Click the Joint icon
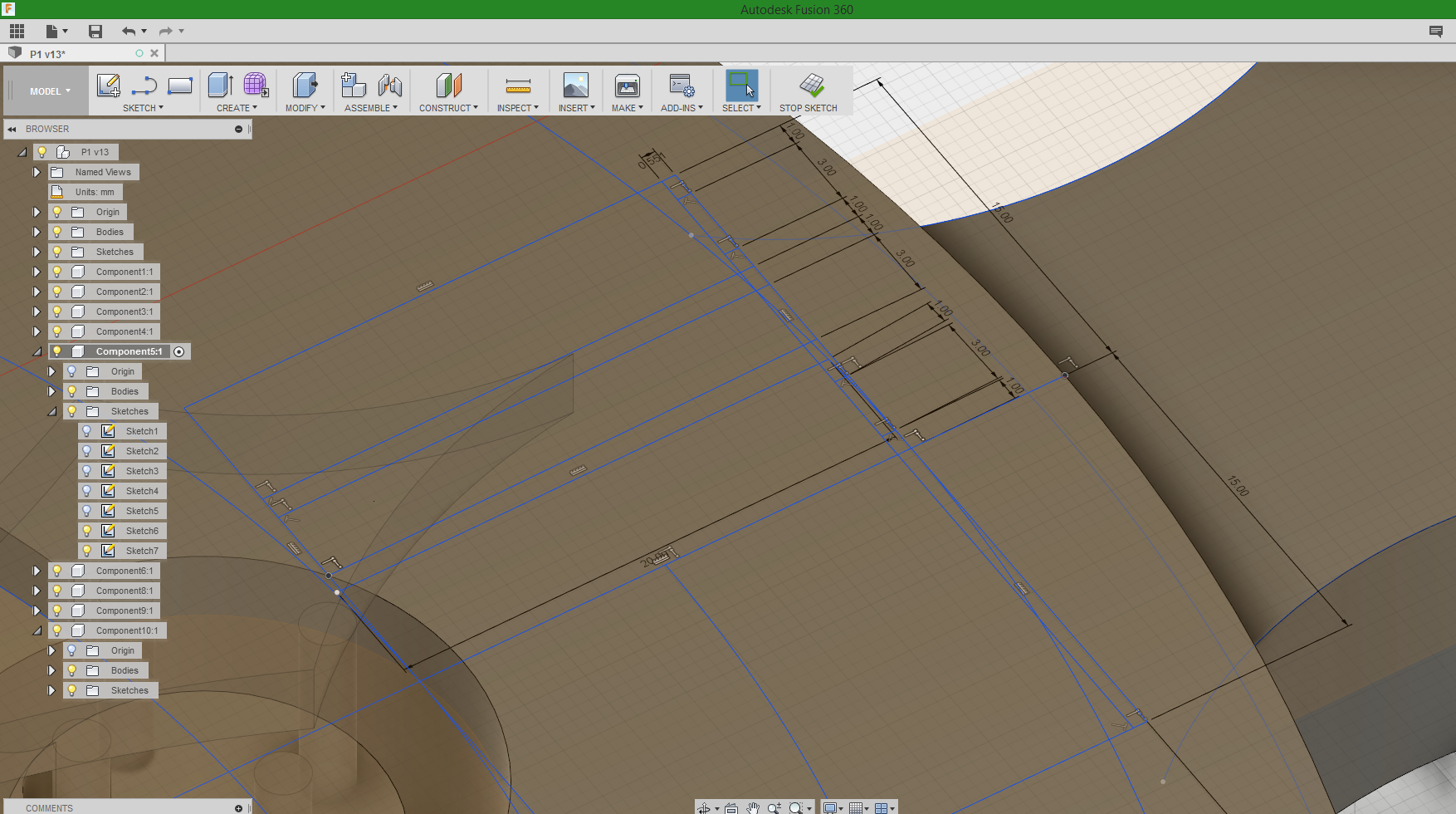The image size is (1456, 814). pos(389,85)
